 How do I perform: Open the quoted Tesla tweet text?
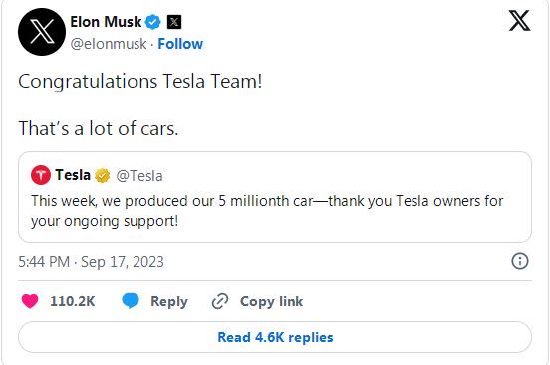pyautogui.click(x=267, y=211)
